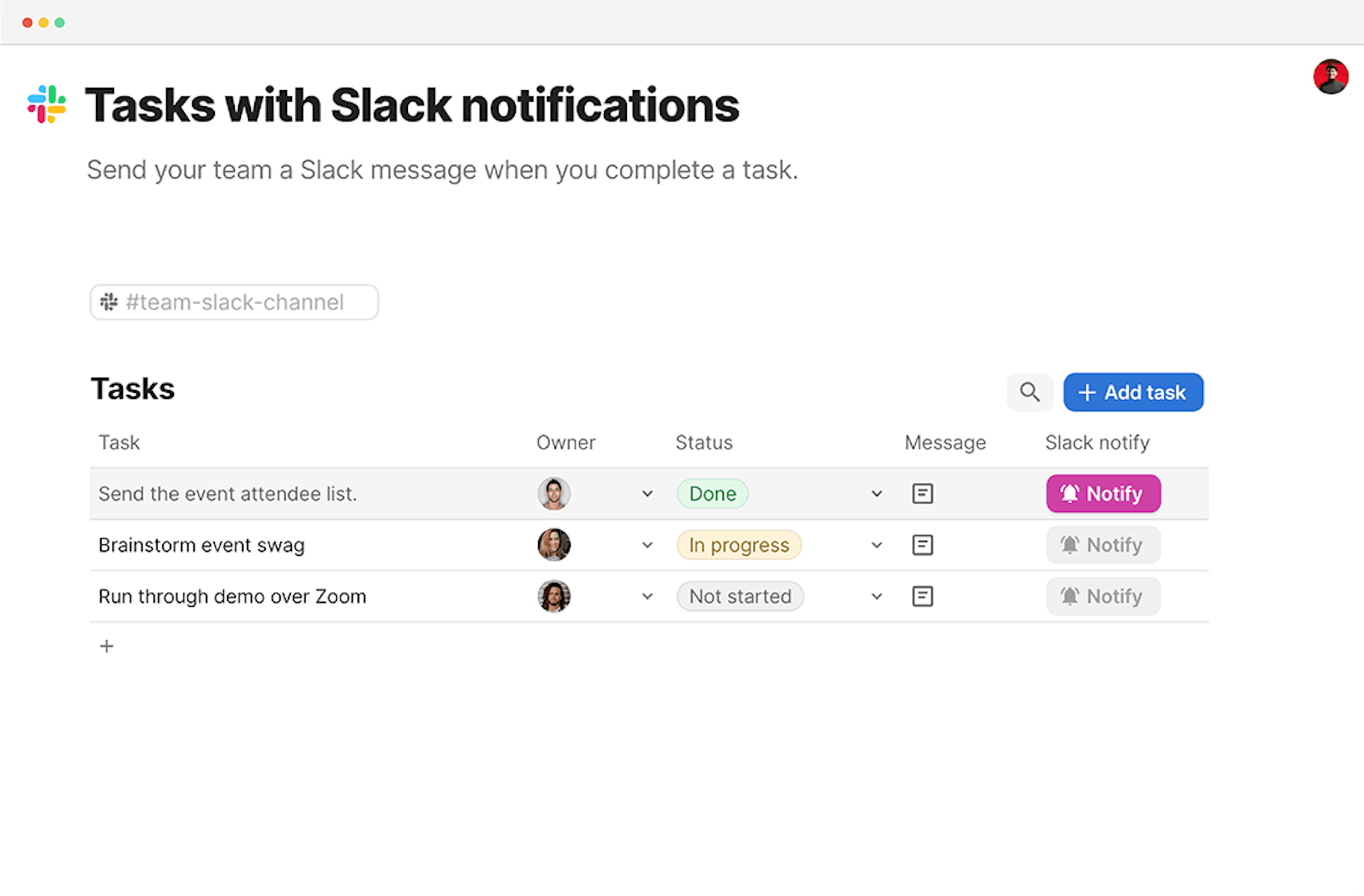
Task: Open status dropdown arrow next to Done
Action: pyautogui.click(x=877, y=494)
